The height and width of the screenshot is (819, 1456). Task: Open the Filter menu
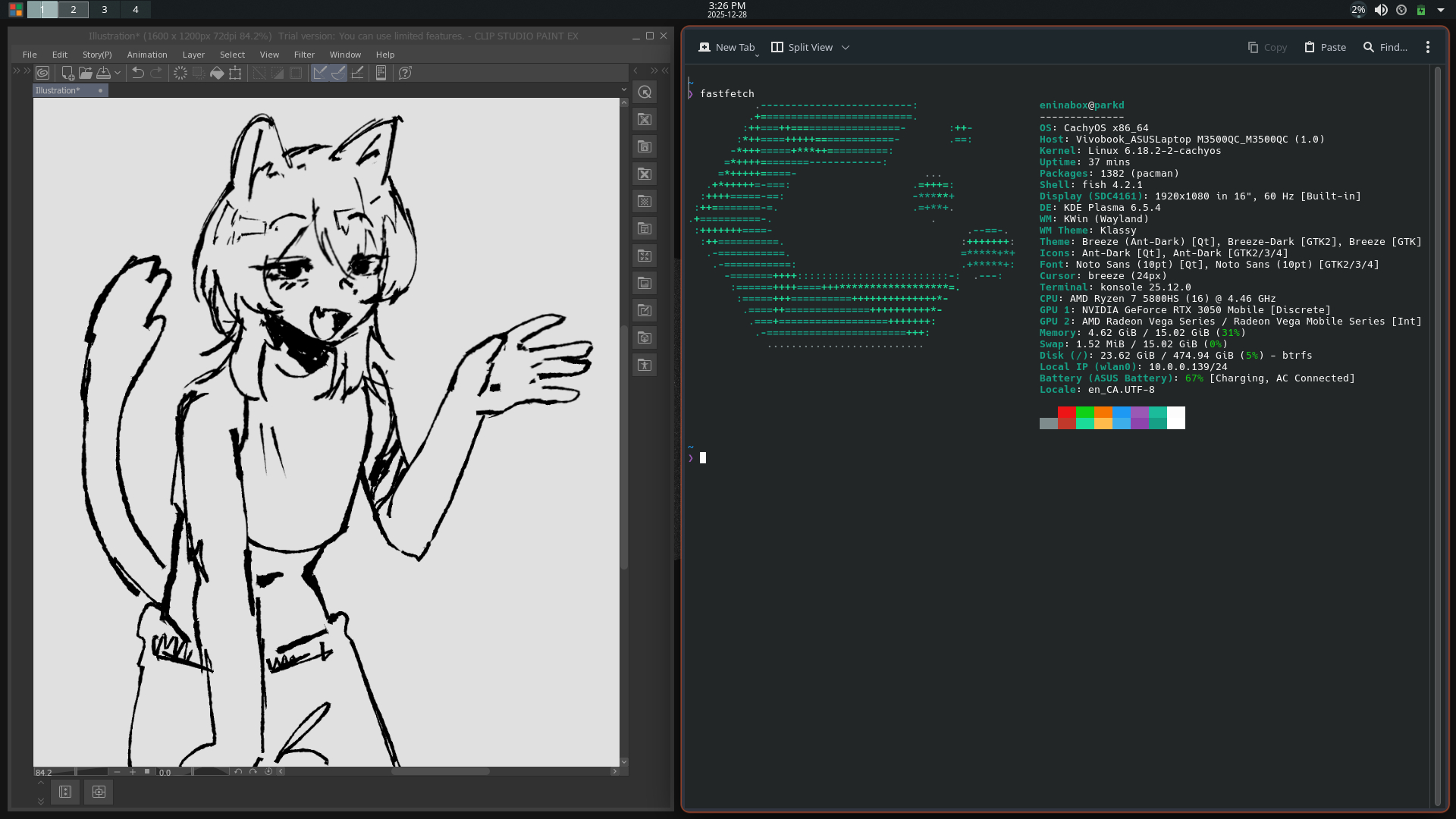point(304,55)
